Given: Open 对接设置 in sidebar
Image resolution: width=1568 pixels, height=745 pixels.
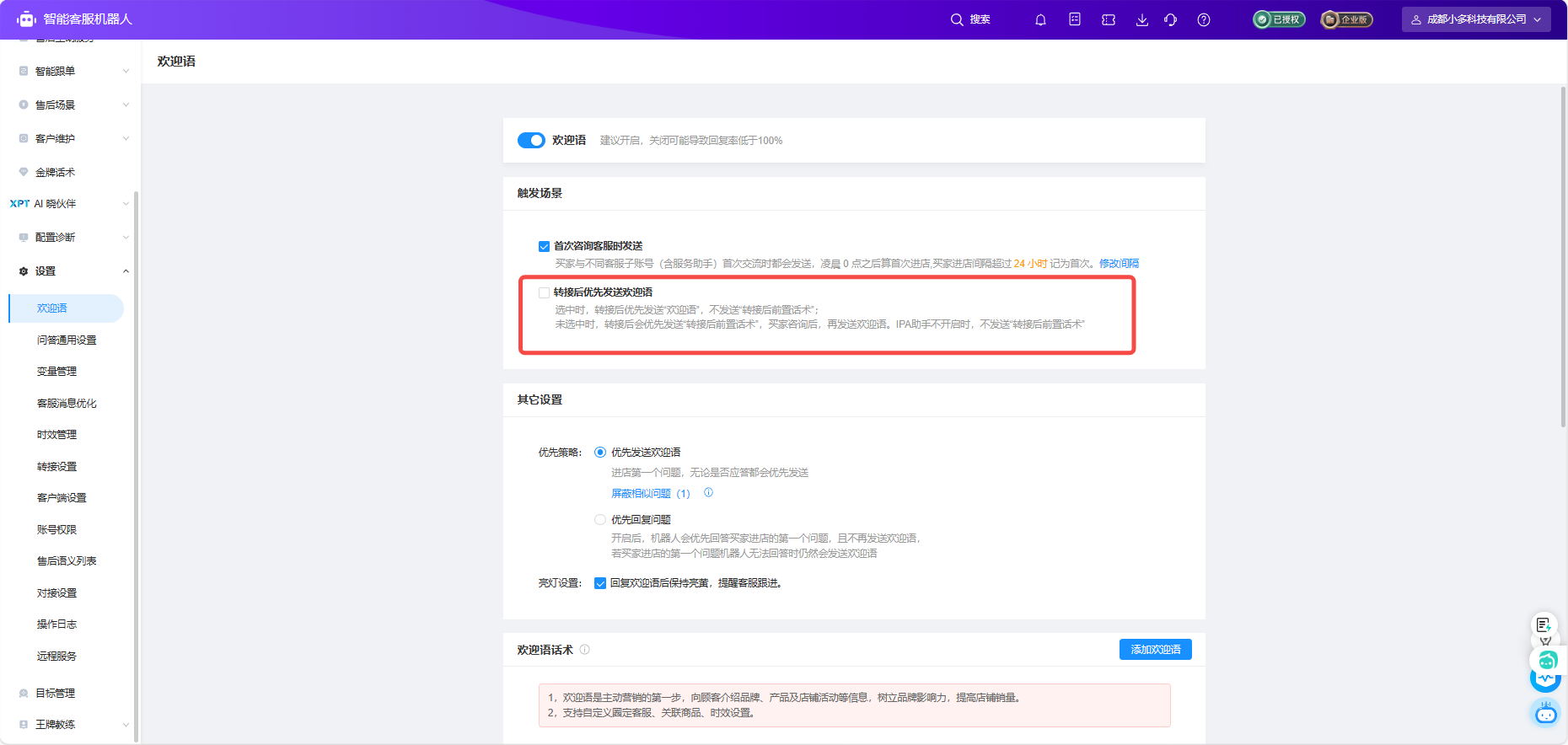Looking at the screenshot, I should [56, 593].
